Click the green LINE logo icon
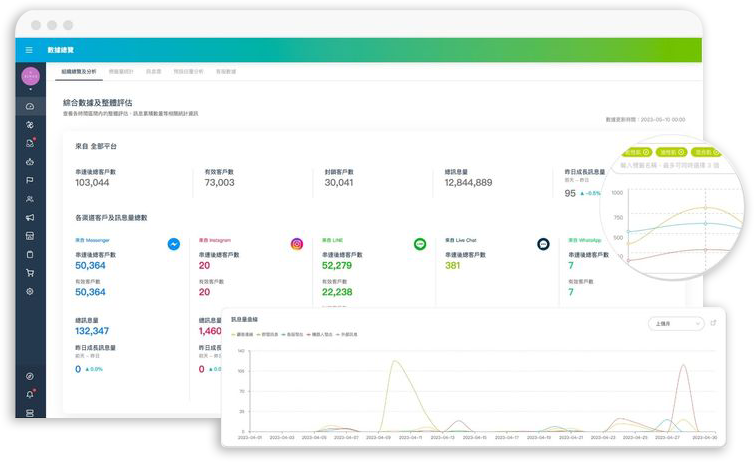This screenshot has height=462, width=754. click(x=420, y=244)
